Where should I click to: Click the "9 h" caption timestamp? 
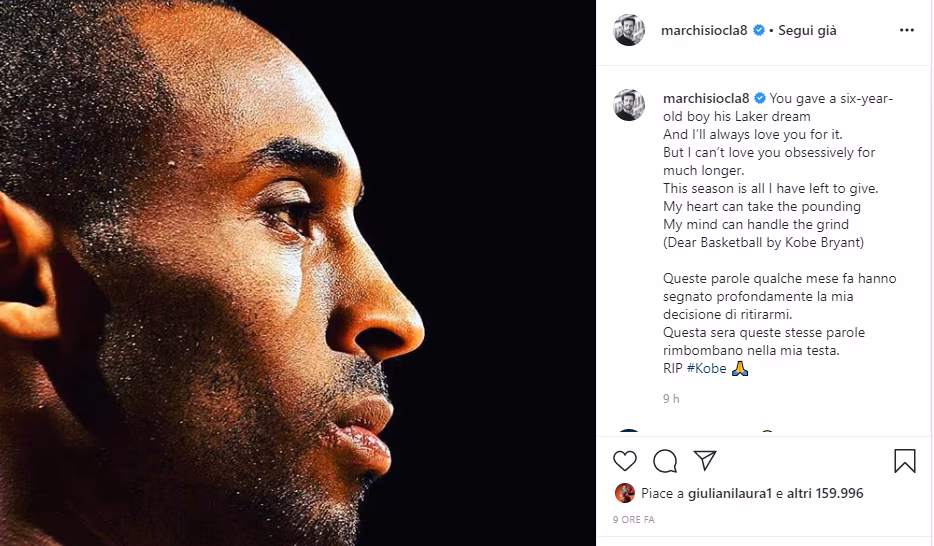coord(671,398)
